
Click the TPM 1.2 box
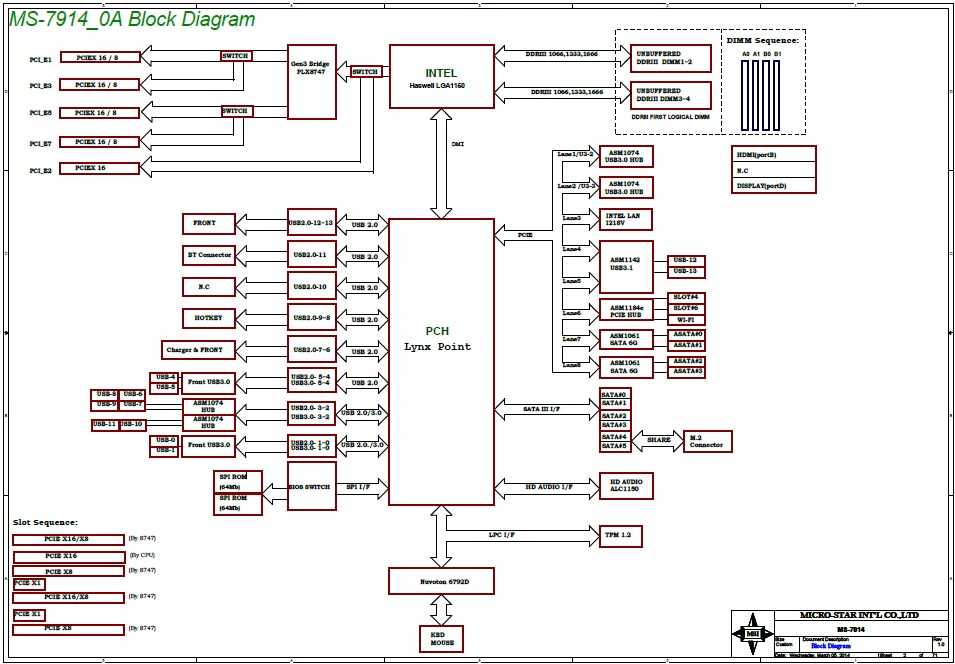620,536
